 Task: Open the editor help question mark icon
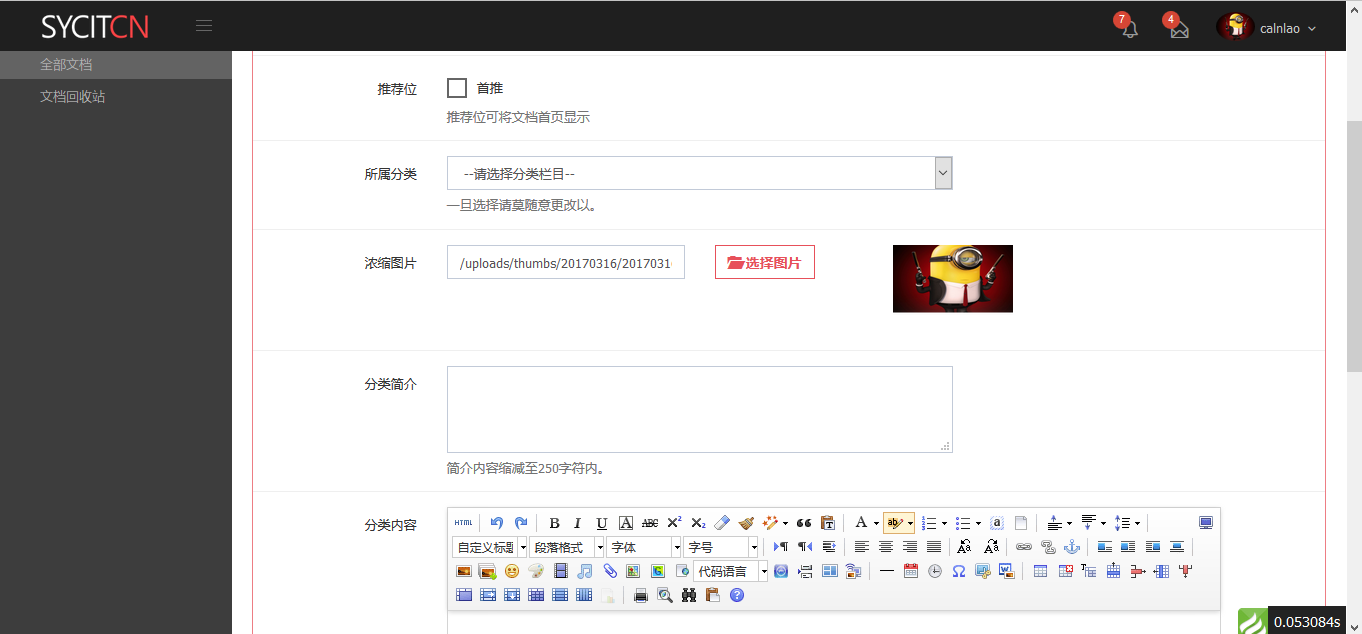(x=737, y=595)
